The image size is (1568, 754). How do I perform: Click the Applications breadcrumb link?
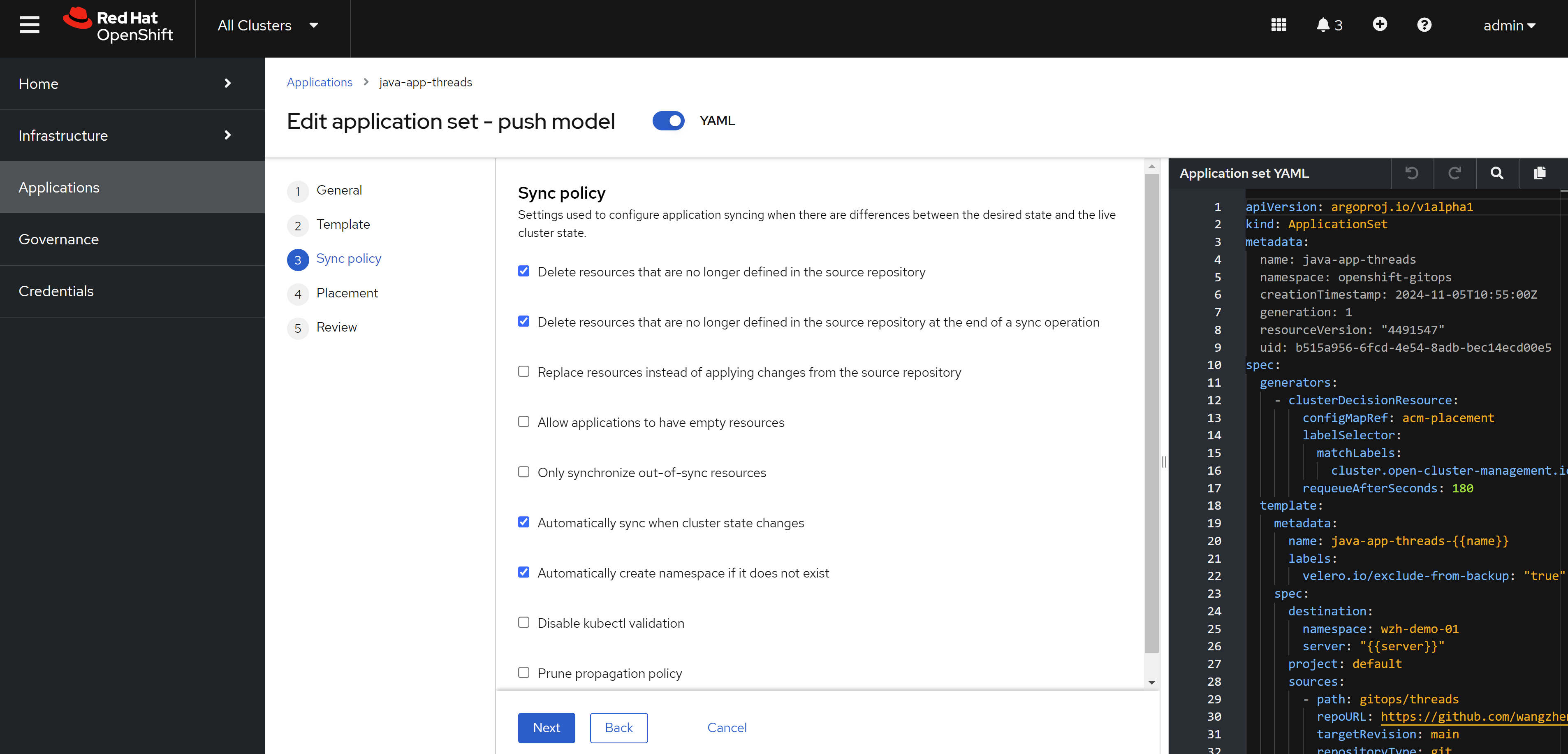pos(319,82)
